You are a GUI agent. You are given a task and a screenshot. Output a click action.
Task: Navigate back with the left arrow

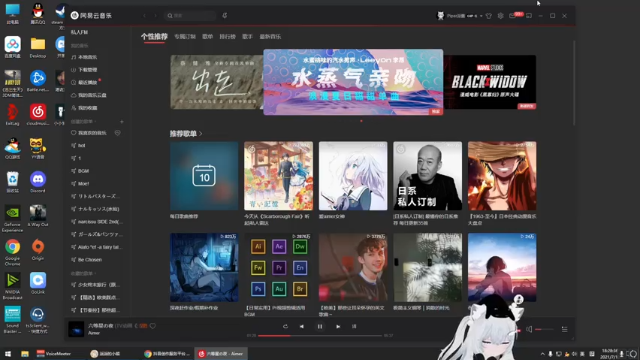tap(144, 16)
